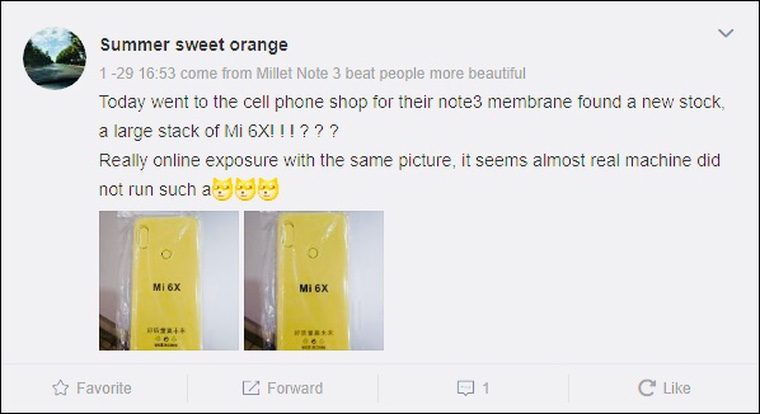Click the text line about online exposure

pyautogui.click(x=410, y=160)
